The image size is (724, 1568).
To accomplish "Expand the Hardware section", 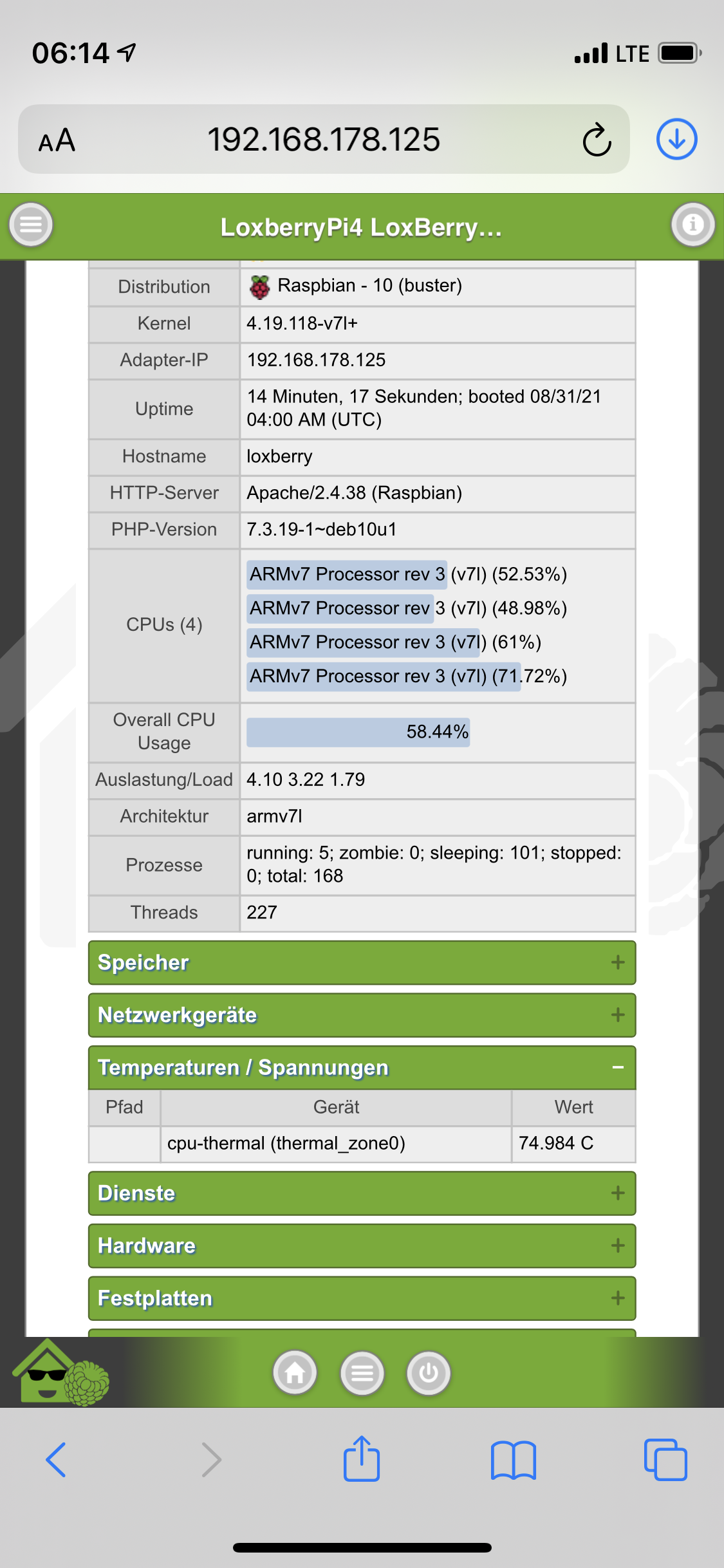I will coord(362,1246).
